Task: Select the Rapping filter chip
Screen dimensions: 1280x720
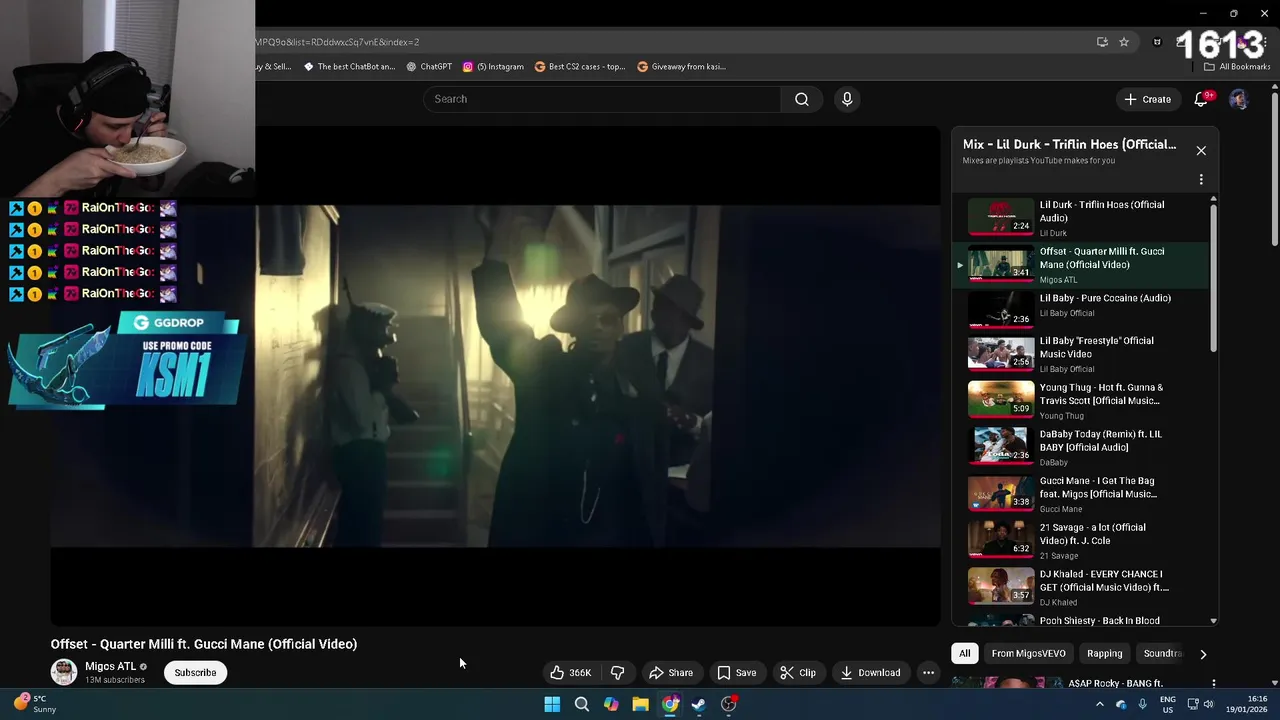Action: pos(1104,653)
